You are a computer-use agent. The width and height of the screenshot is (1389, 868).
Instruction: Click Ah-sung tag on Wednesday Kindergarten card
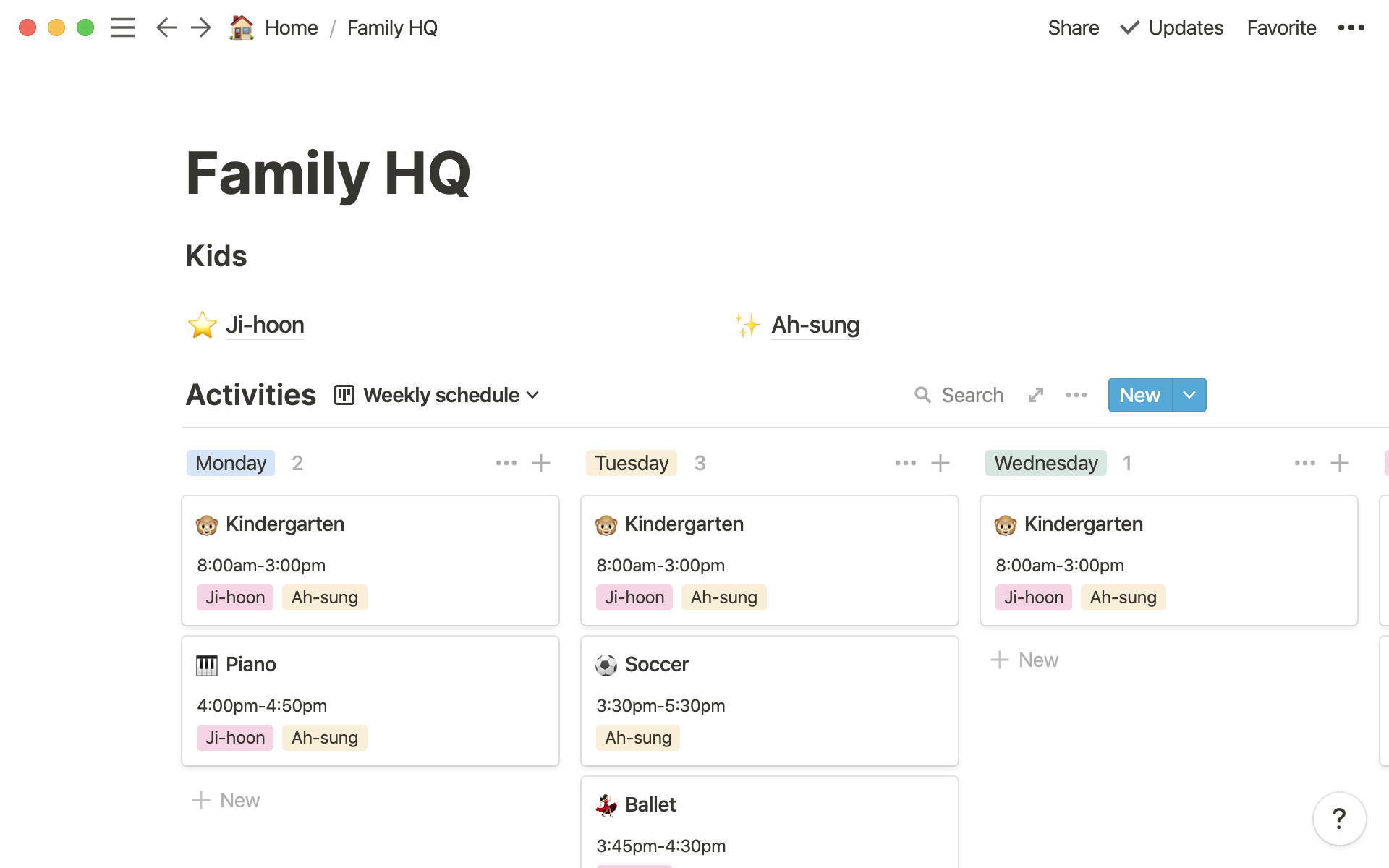click(x=1123, y=597)
